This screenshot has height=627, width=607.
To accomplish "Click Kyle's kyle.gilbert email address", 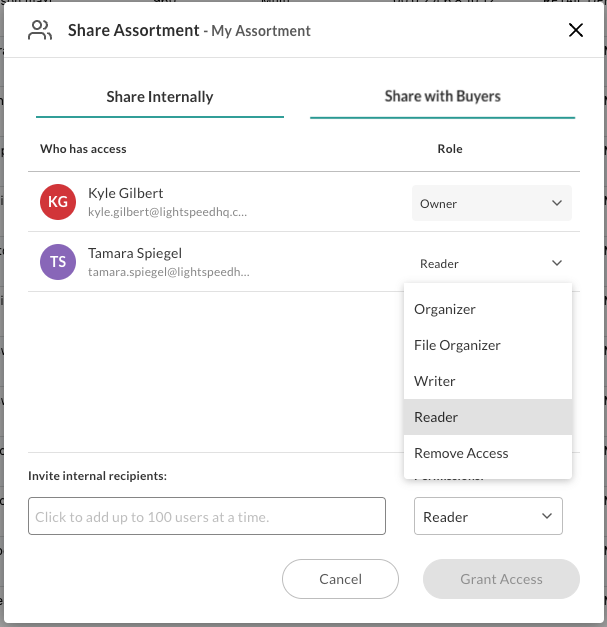I will (168, 212).
